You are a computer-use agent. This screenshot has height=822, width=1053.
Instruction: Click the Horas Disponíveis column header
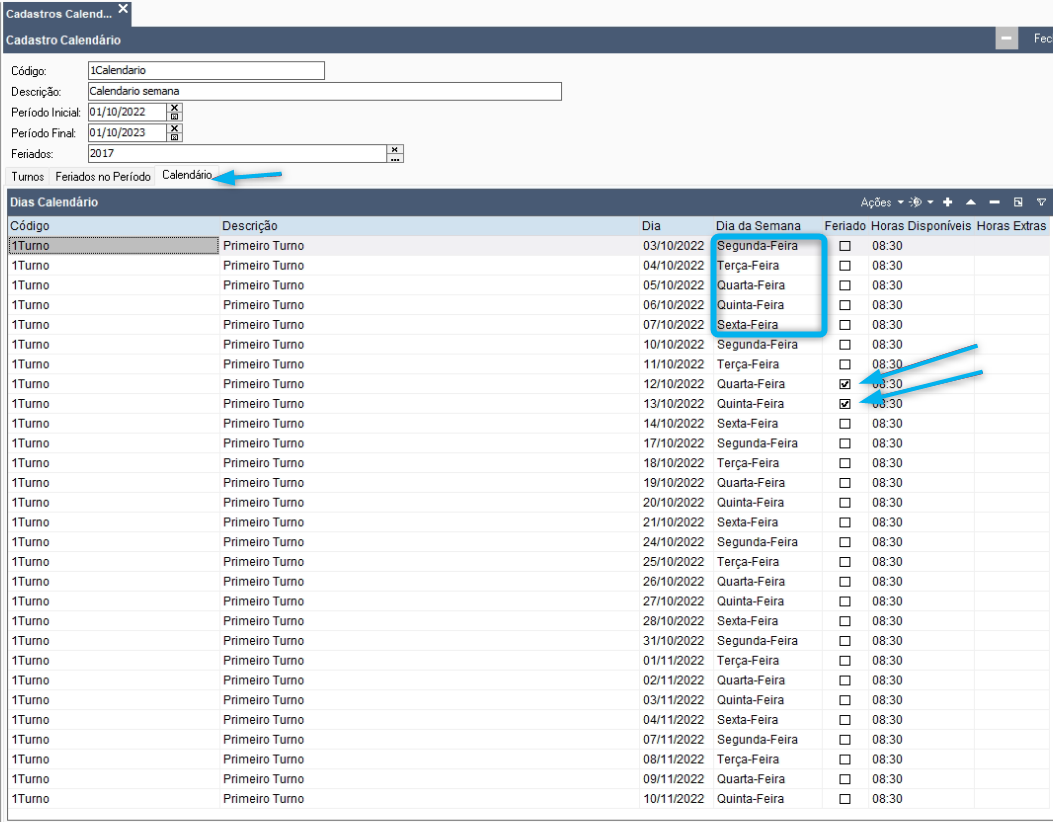tap(921, 226)
